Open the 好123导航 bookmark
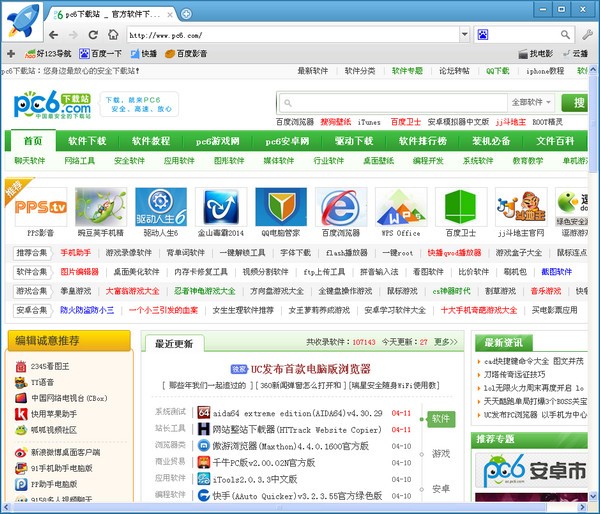Screen dimensions: 600x514 click(48, 54)
